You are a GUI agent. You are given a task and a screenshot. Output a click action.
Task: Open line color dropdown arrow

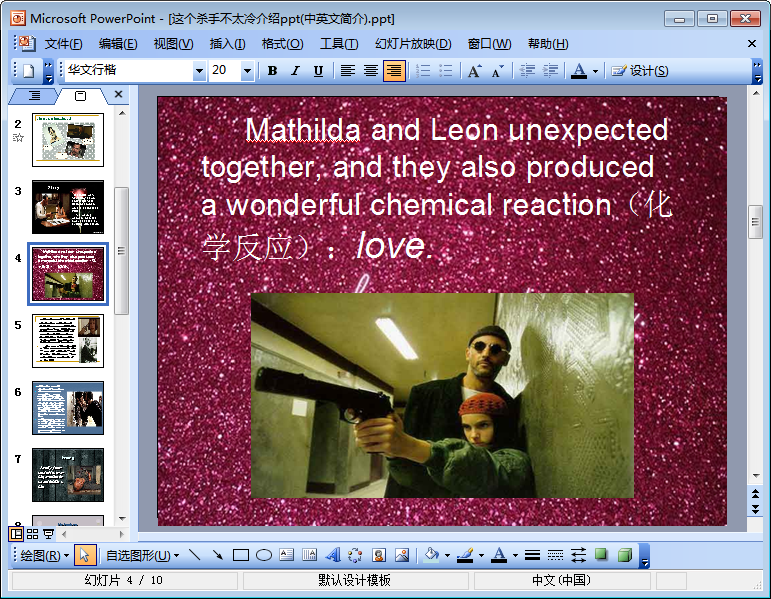481,556
